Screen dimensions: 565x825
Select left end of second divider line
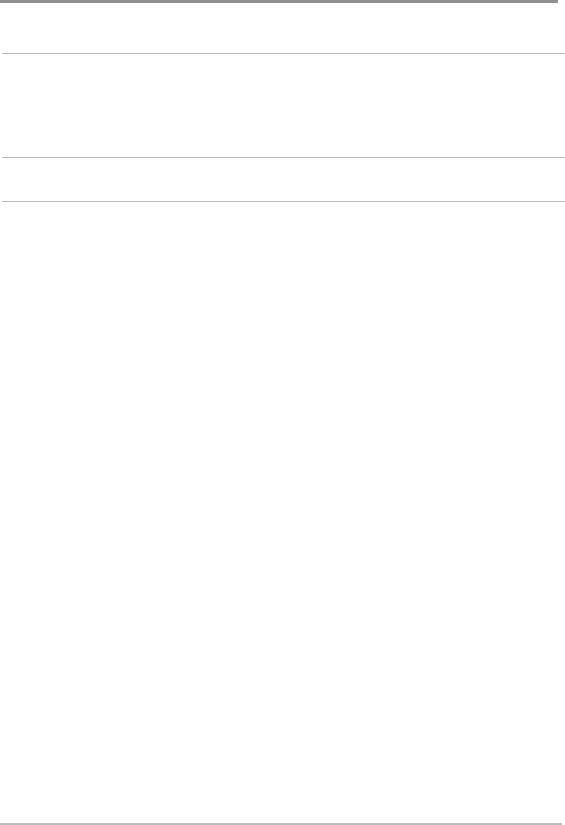coord(4,157)
